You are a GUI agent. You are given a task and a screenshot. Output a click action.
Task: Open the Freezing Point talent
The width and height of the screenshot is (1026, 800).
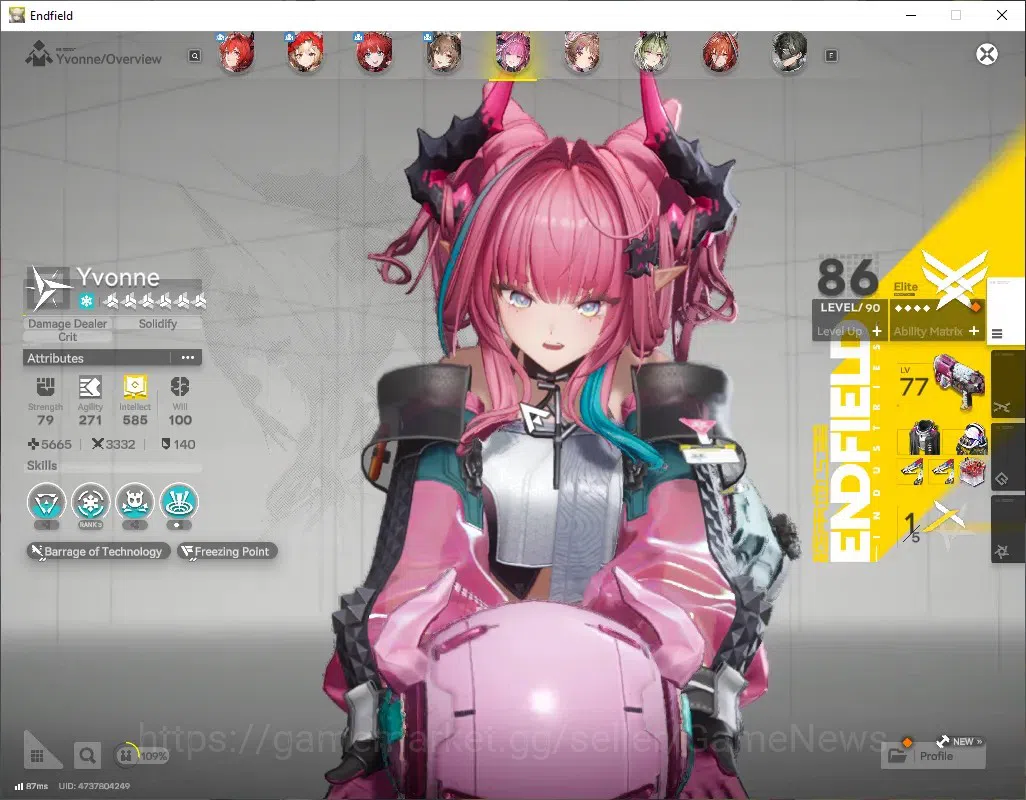pyautogui.click(x=227, y=551)
